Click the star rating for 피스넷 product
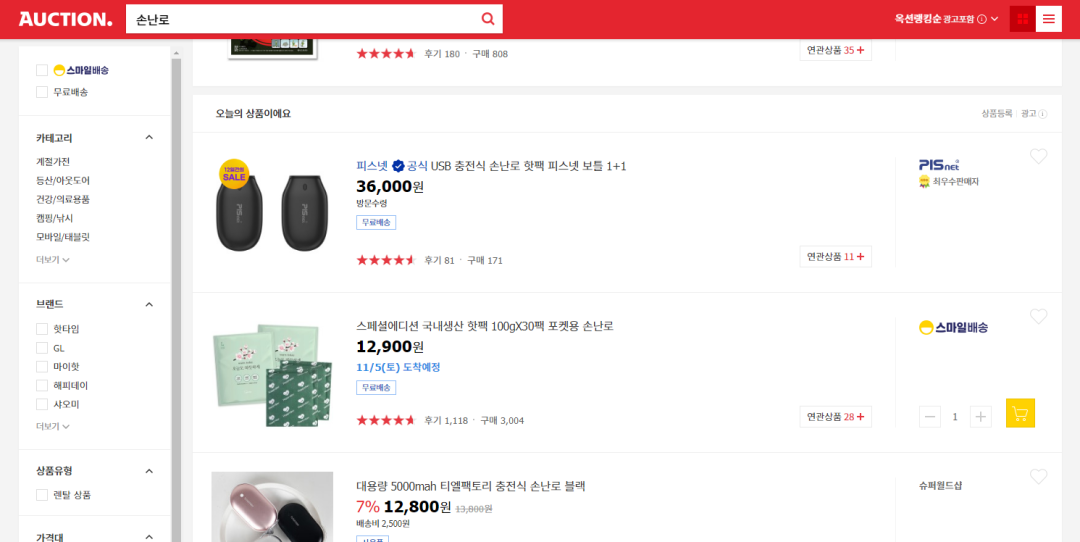1080x542 pixels. [x=386, y=260]
